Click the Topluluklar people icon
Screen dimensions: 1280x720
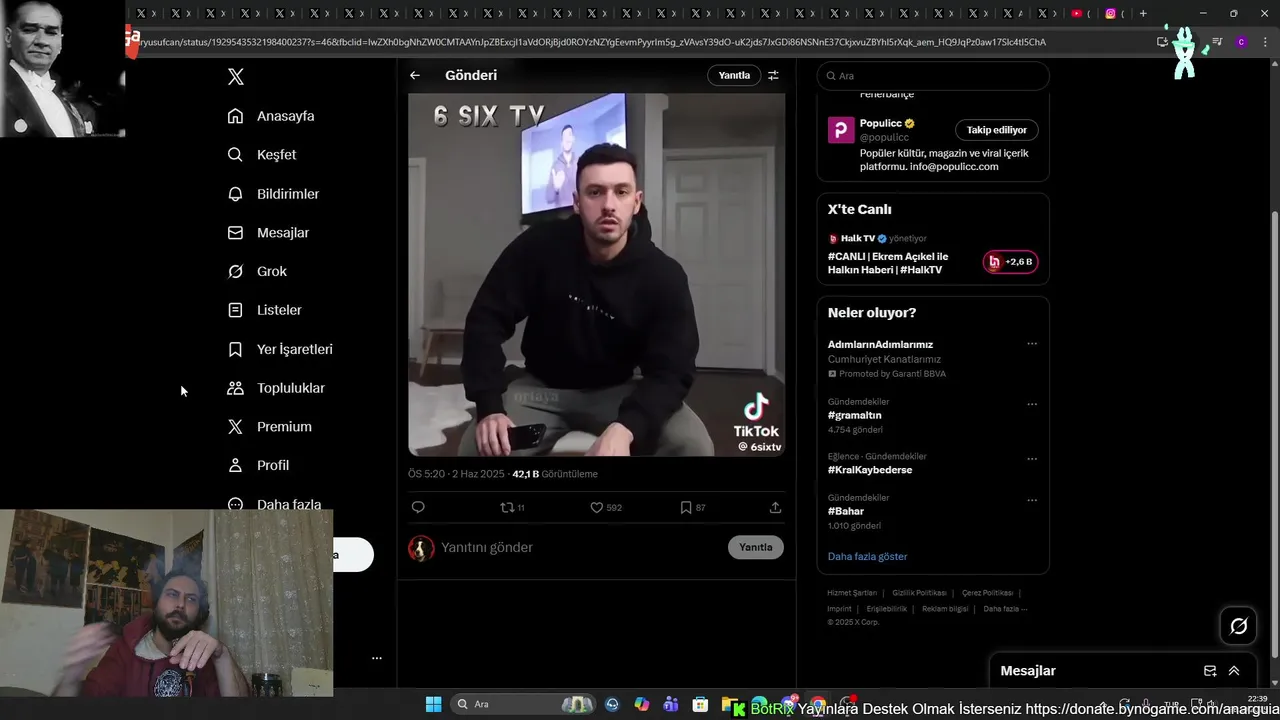point(235,388)
